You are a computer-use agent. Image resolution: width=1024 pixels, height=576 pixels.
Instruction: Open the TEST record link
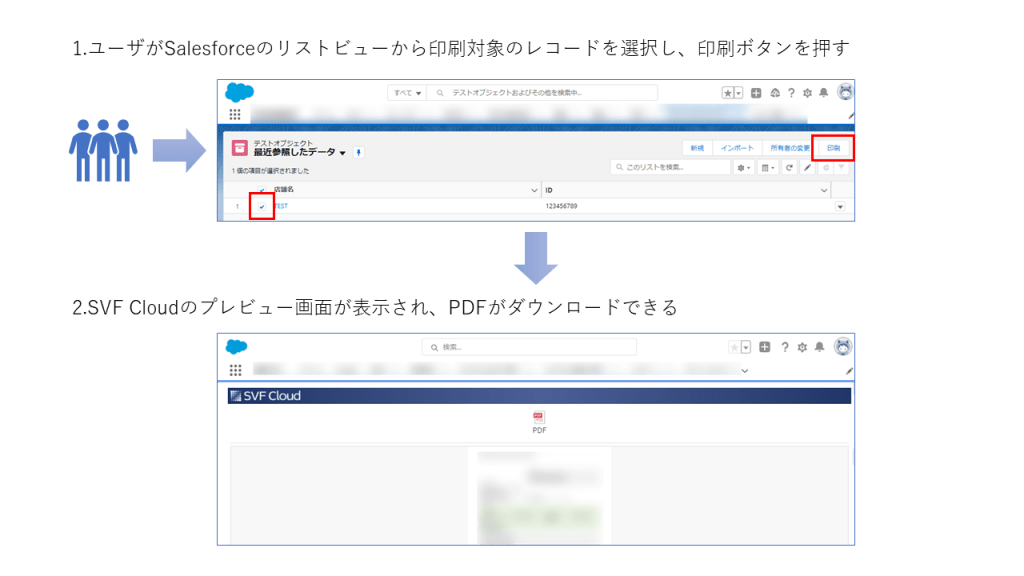pos(281,207)
